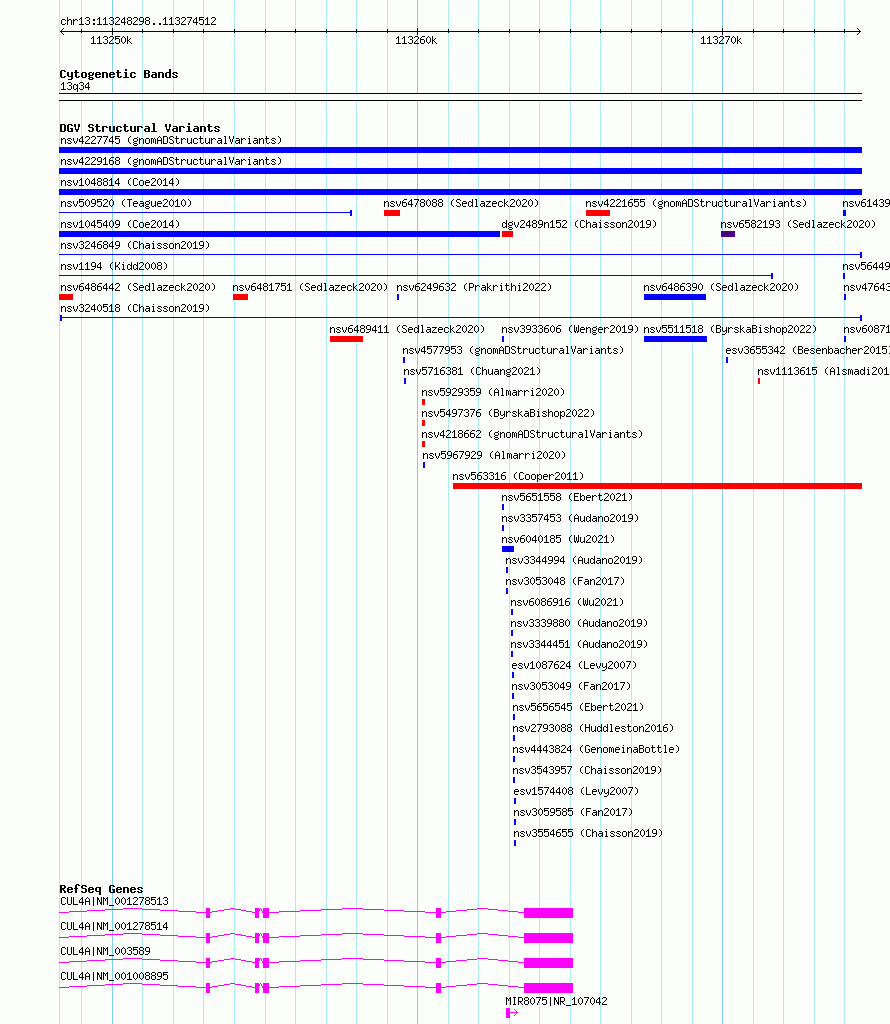Click nsv3344994 (Audano2019) label
This screenshot has width=890, height=1024.
(574, 560)
